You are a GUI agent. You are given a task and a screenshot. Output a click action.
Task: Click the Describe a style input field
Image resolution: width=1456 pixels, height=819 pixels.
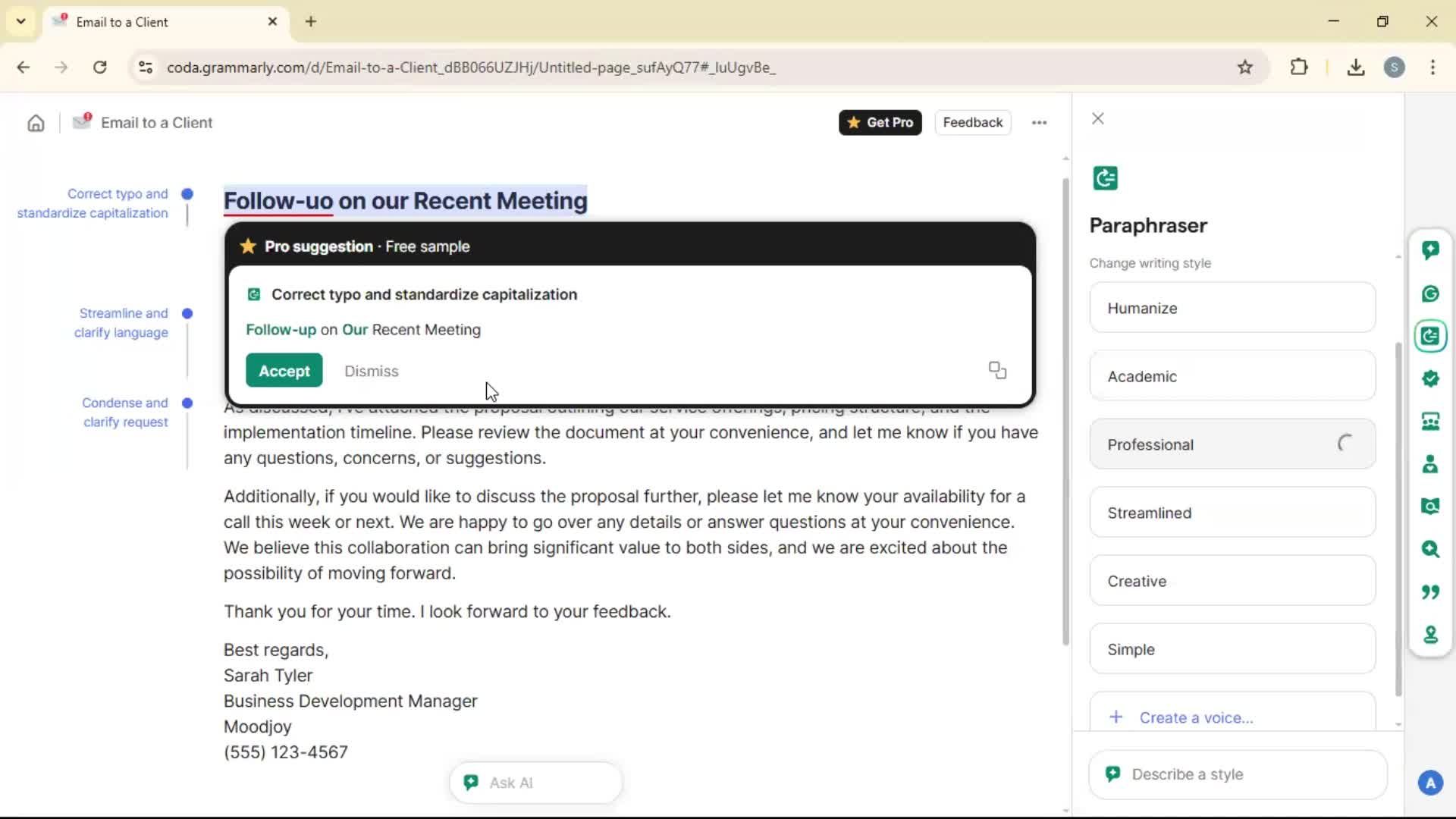[x=1244, y=774]
